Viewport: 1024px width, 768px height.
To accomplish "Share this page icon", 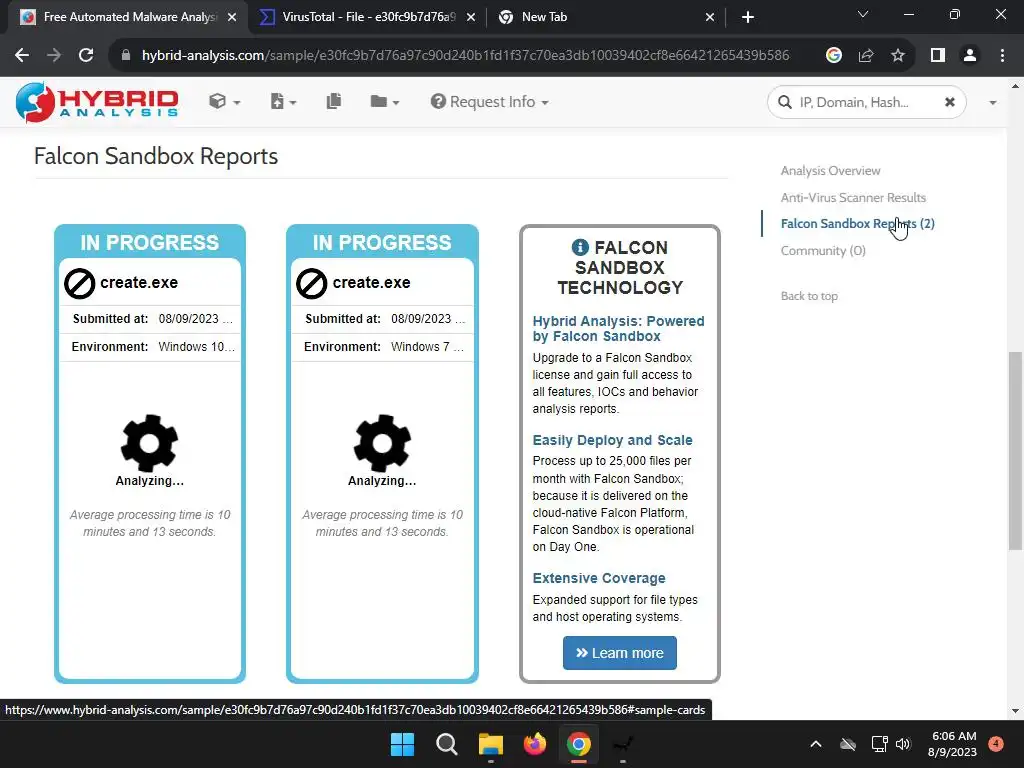I will [x=866, y=56].
